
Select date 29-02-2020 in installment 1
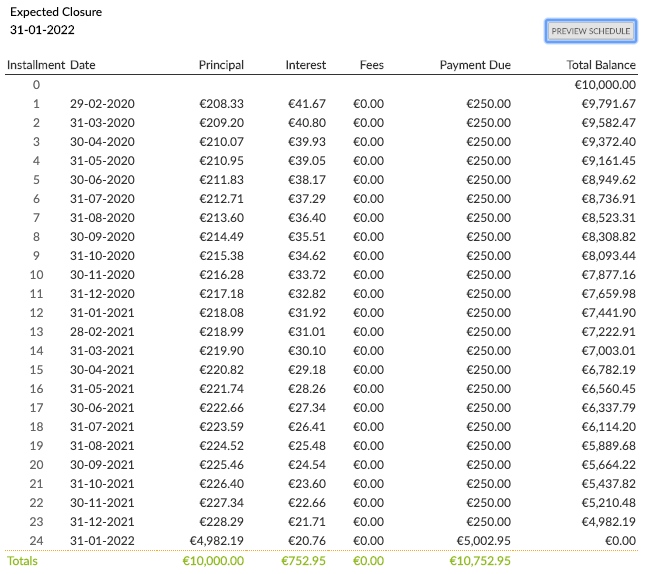pos(102,104)
